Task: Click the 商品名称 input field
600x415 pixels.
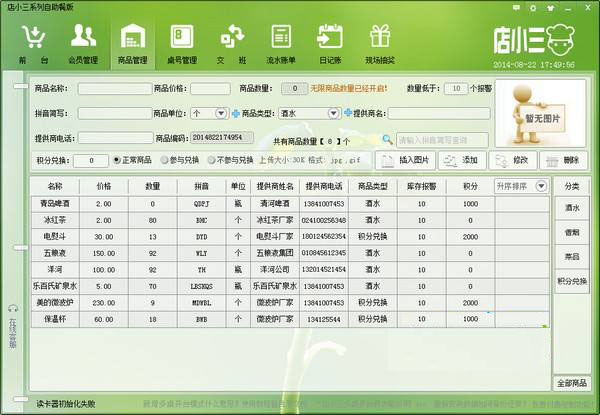Action: click(114, 88)
